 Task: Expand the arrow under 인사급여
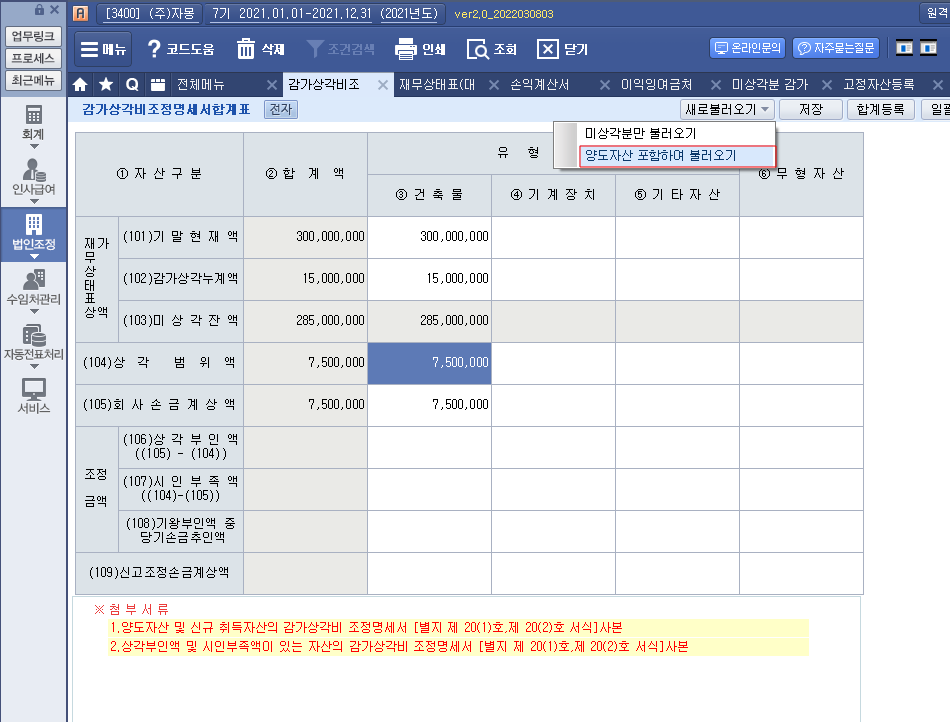pos(34,202)
